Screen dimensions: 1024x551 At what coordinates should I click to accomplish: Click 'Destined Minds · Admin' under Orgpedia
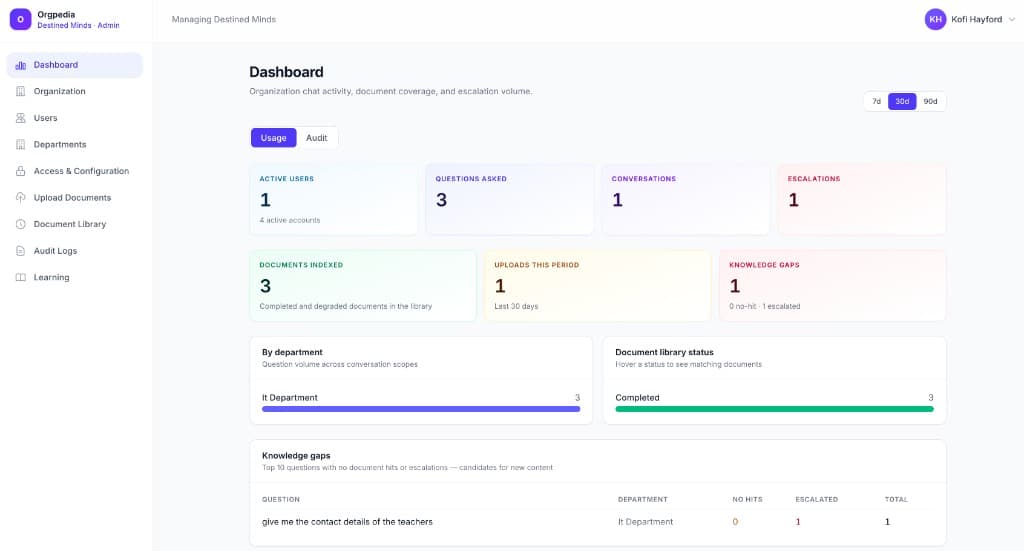coord(78,25)
